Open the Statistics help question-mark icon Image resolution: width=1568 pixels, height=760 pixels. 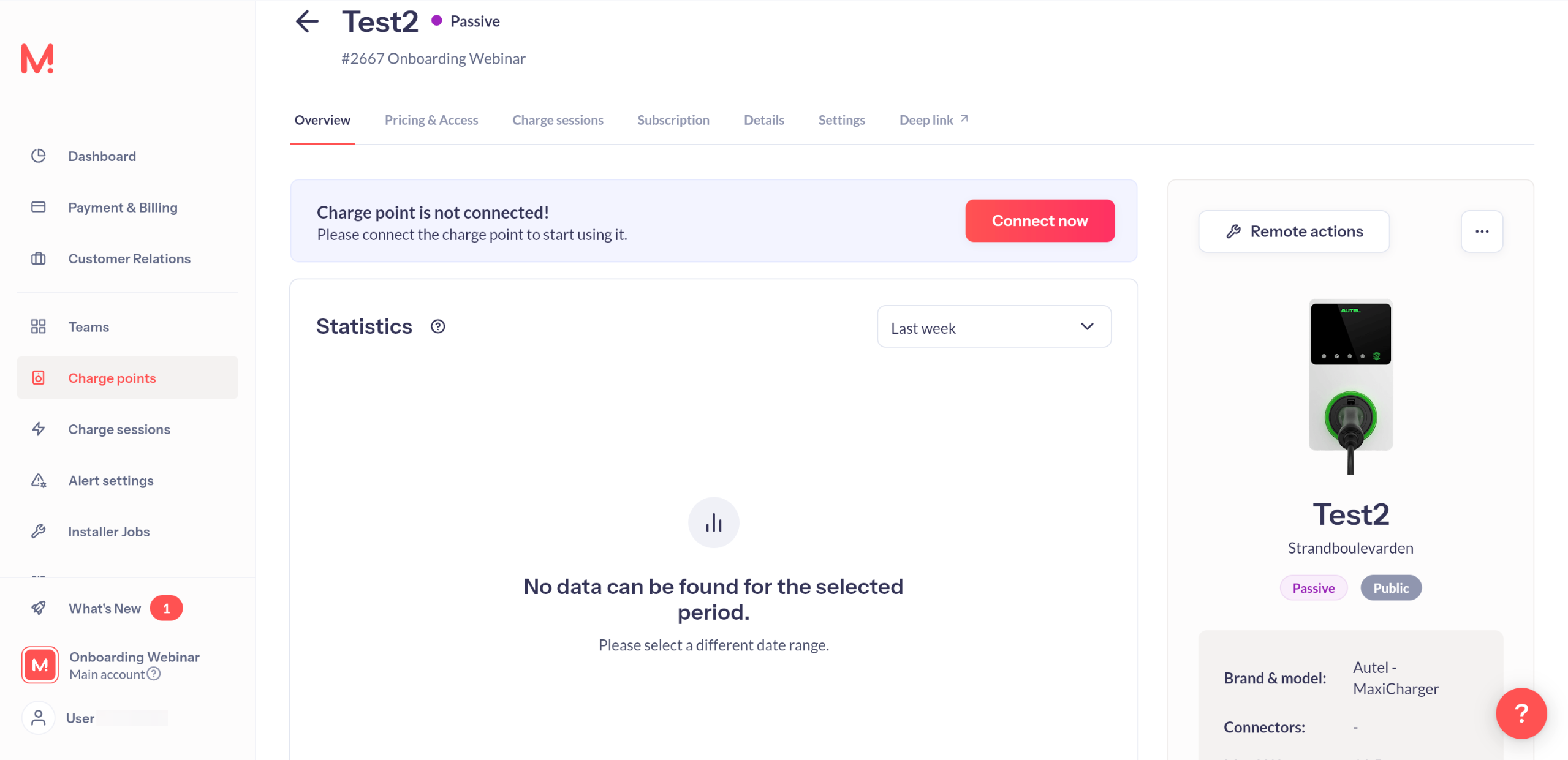(437, 326)
